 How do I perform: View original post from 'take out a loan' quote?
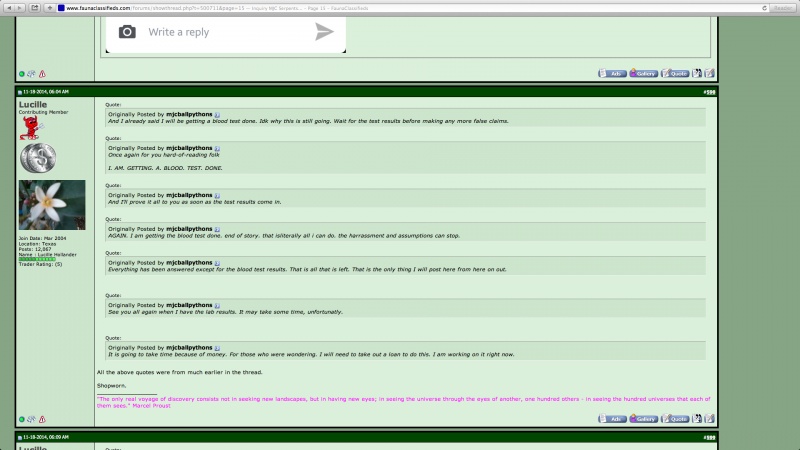pos(217,348)
